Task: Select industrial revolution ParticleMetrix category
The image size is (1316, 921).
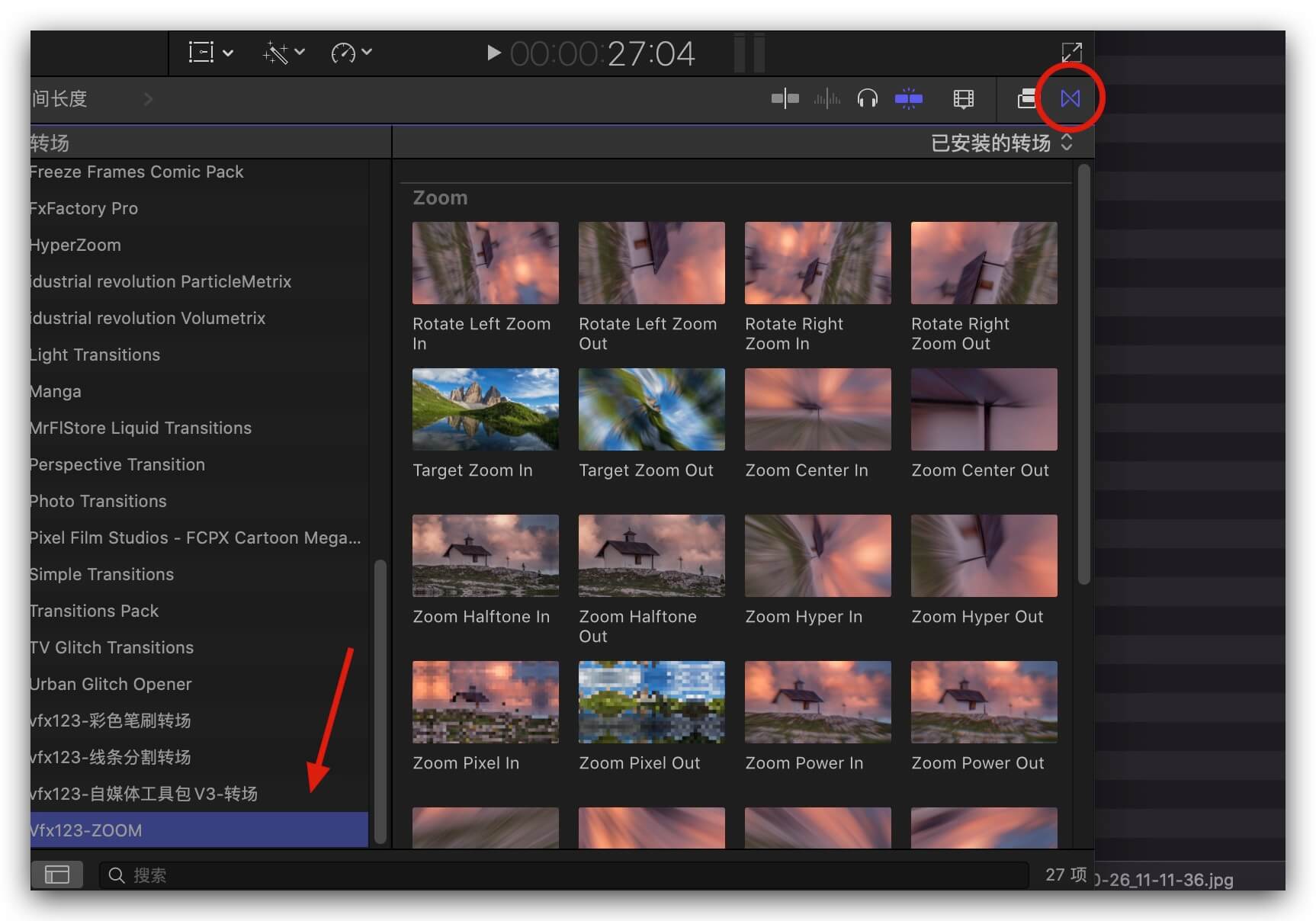Action: 199,281
